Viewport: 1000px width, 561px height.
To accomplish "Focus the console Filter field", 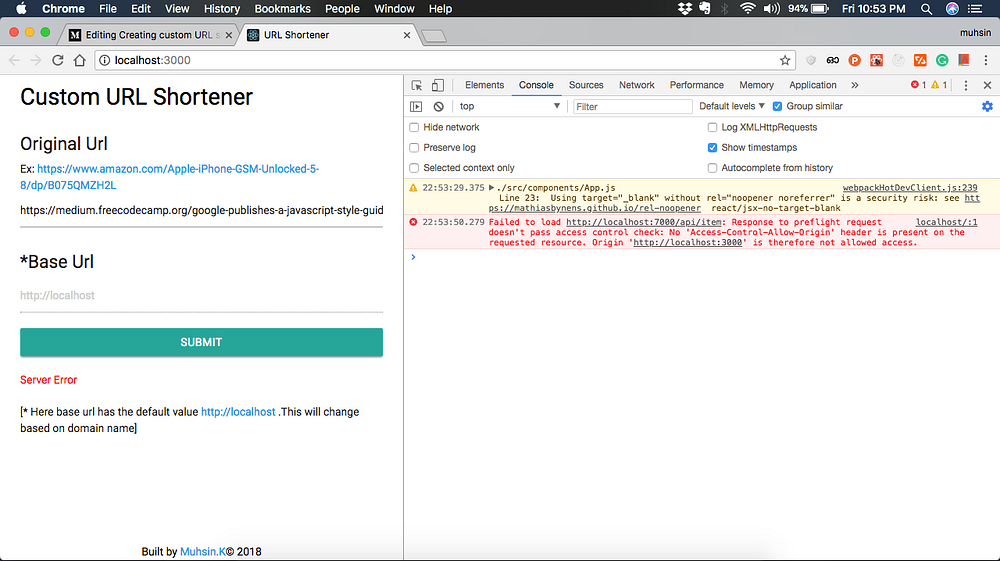I will 632,106.
